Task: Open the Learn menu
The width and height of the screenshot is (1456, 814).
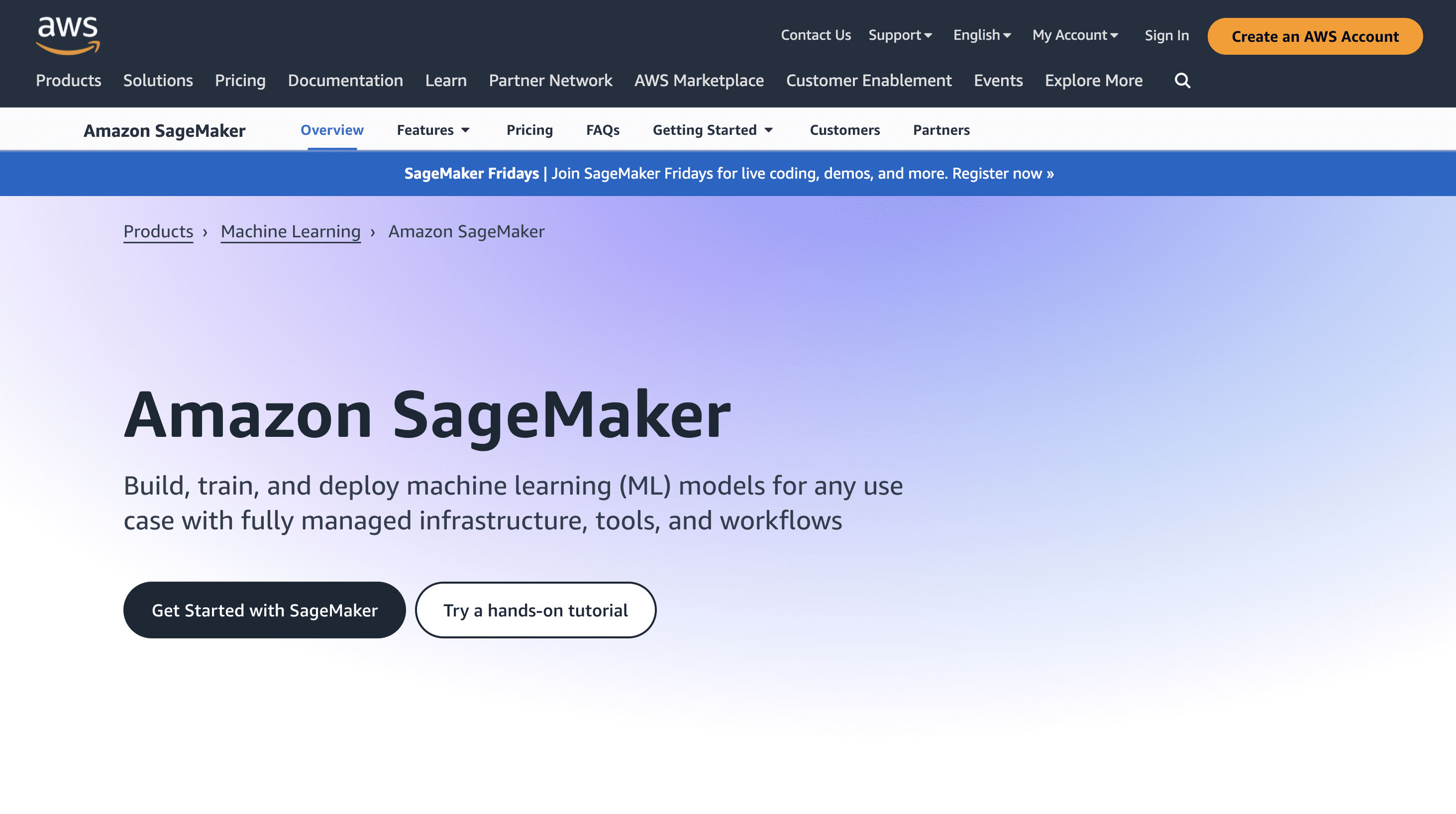Action: point(446,80)
